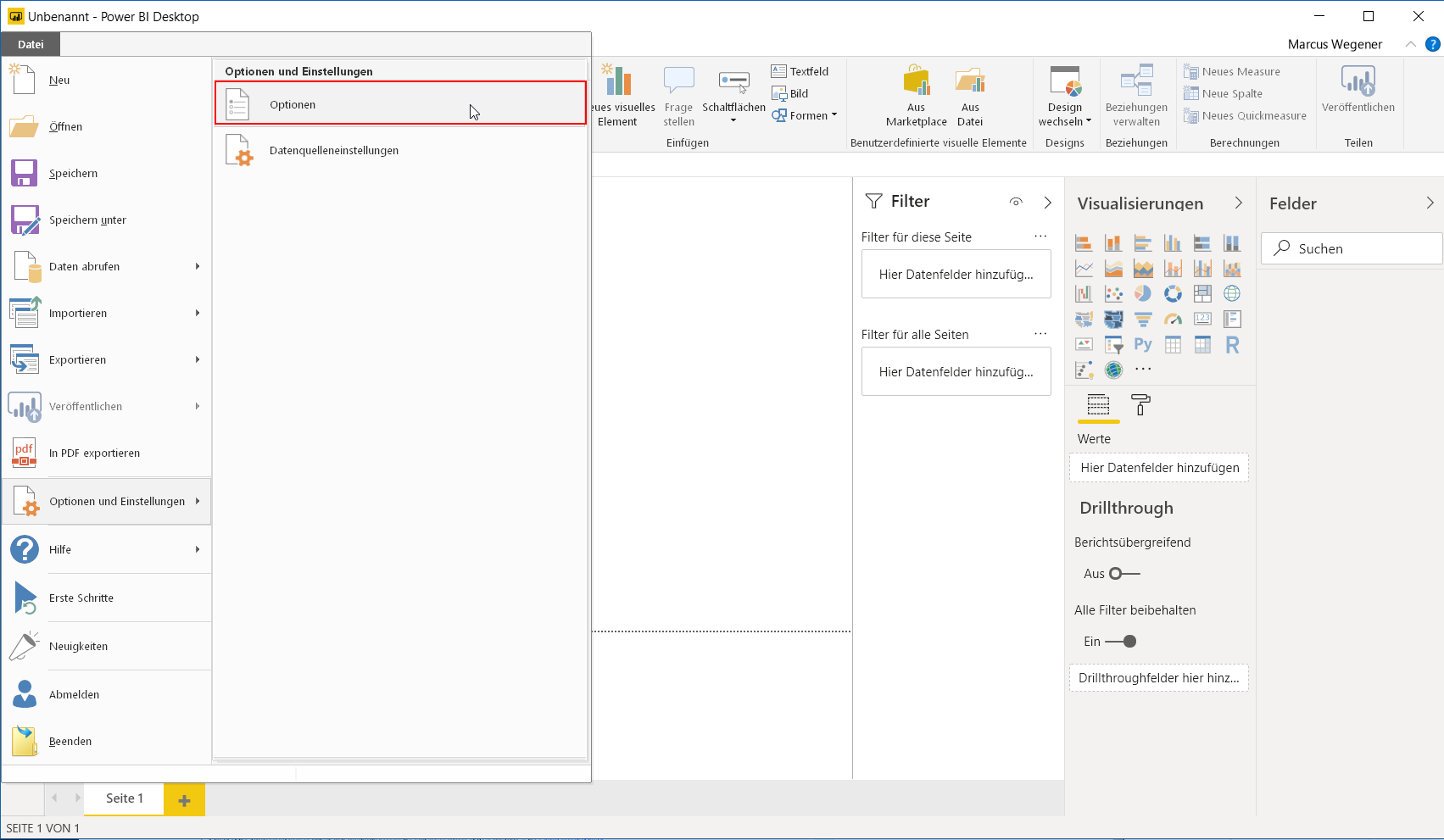Click the help question mark icon
This screenshot has height=840, width=1444.
[1433, 44]
